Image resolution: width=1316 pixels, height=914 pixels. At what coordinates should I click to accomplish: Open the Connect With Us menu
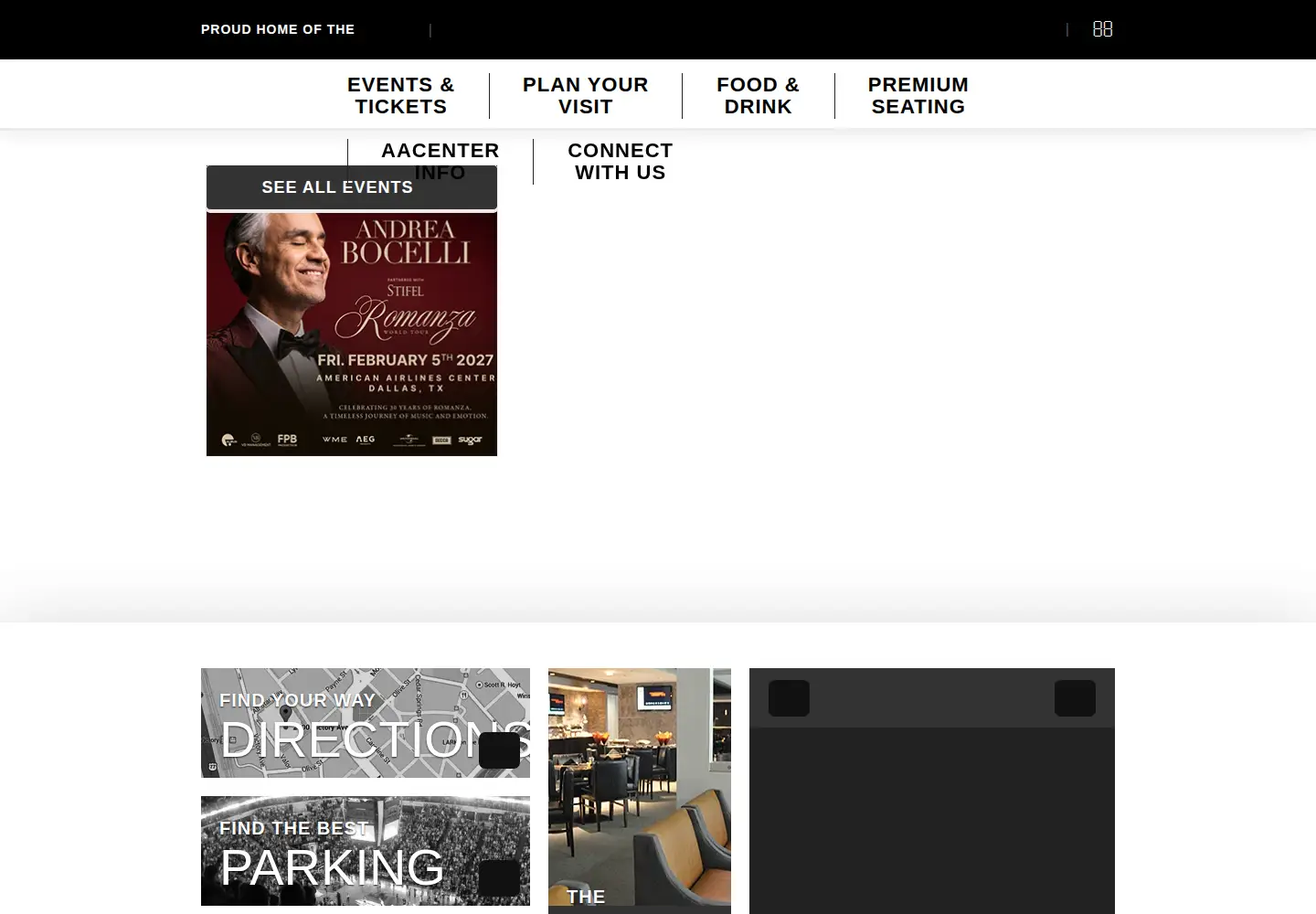[x=621, y=162]
